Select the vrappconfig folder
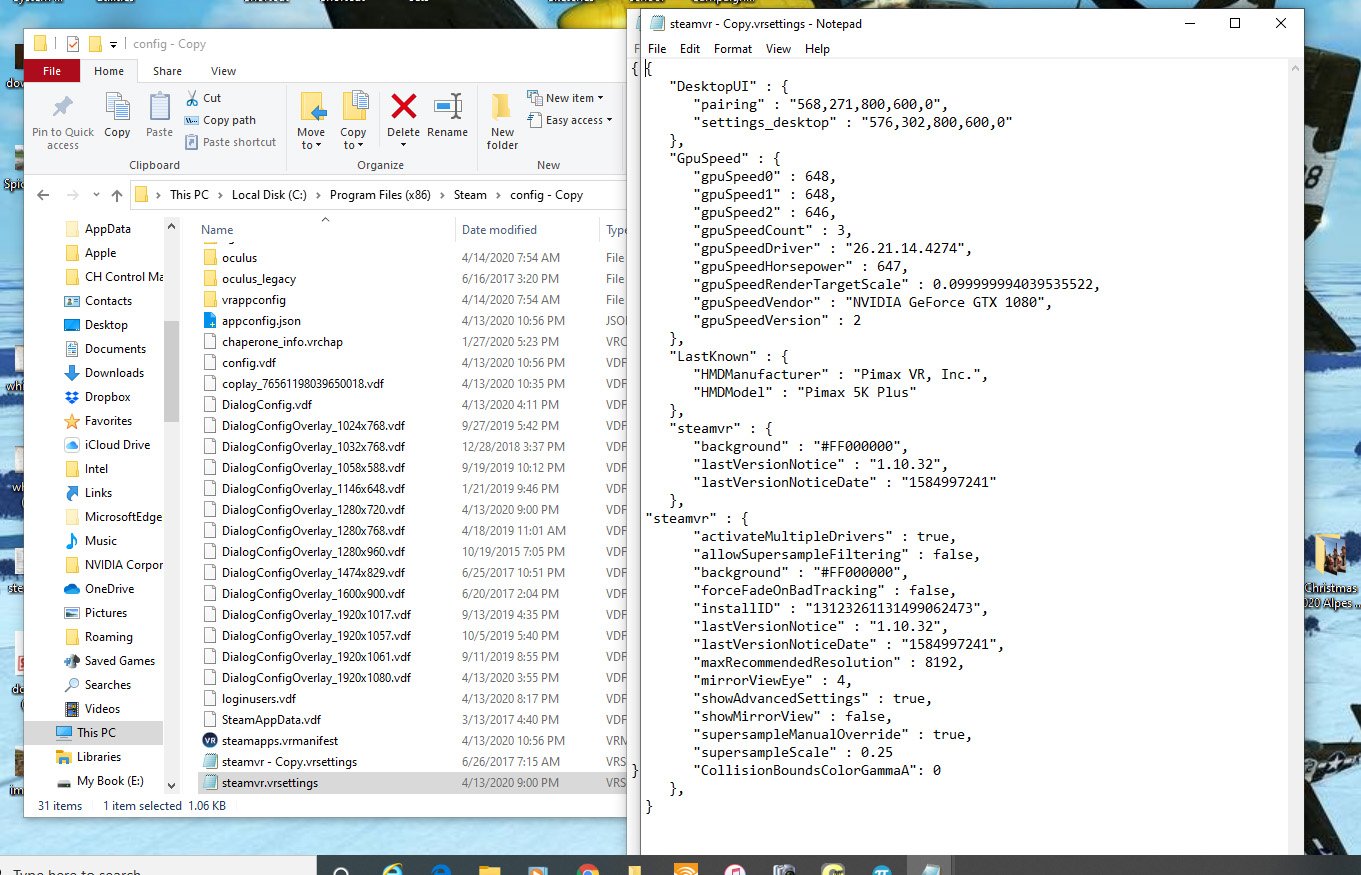The image size is (1361, 875). click(x=254, y=300)
